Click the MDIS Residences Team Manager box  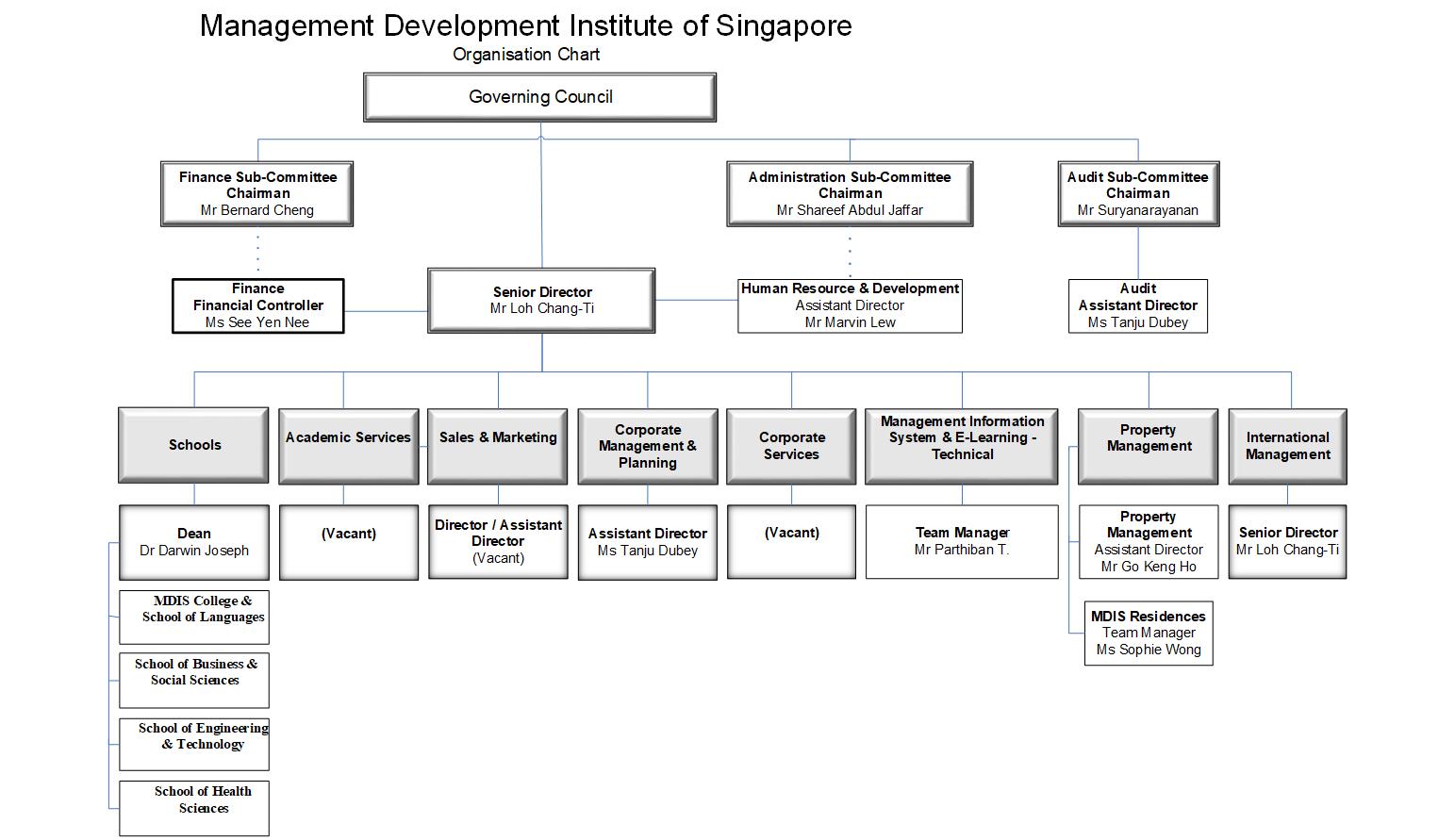[1149, 633]
